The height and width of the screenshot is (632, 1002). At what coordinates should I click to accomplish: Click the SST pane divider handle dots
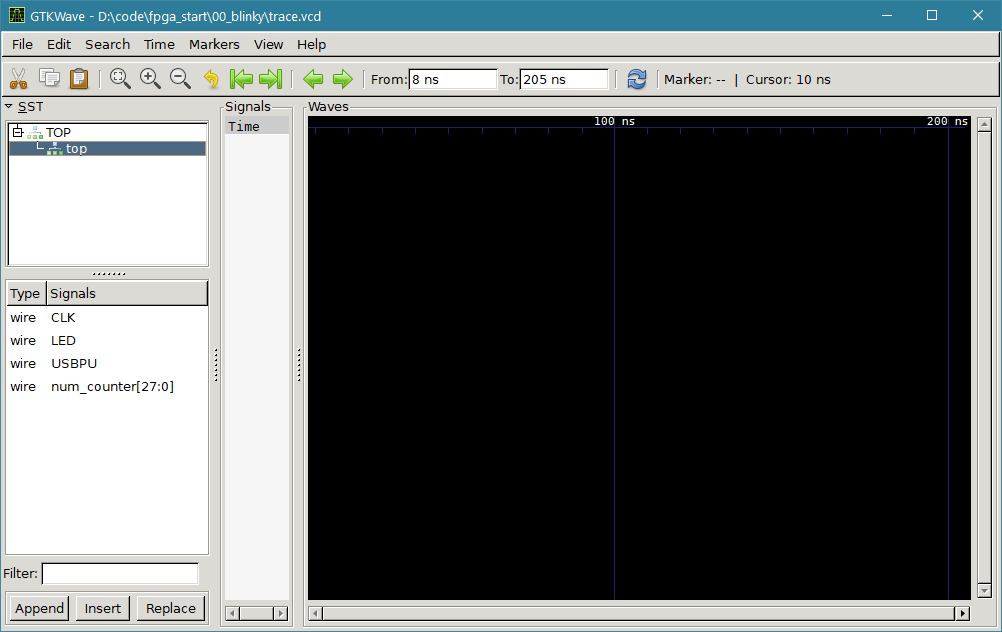[109, 274]
